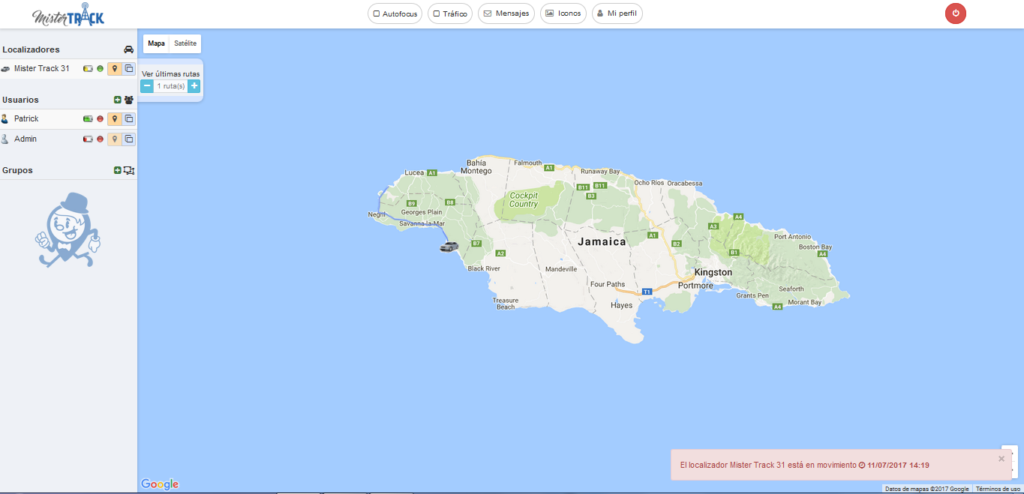
Task: Toggle the Tráfico checkbox
Action: (436, 14)
